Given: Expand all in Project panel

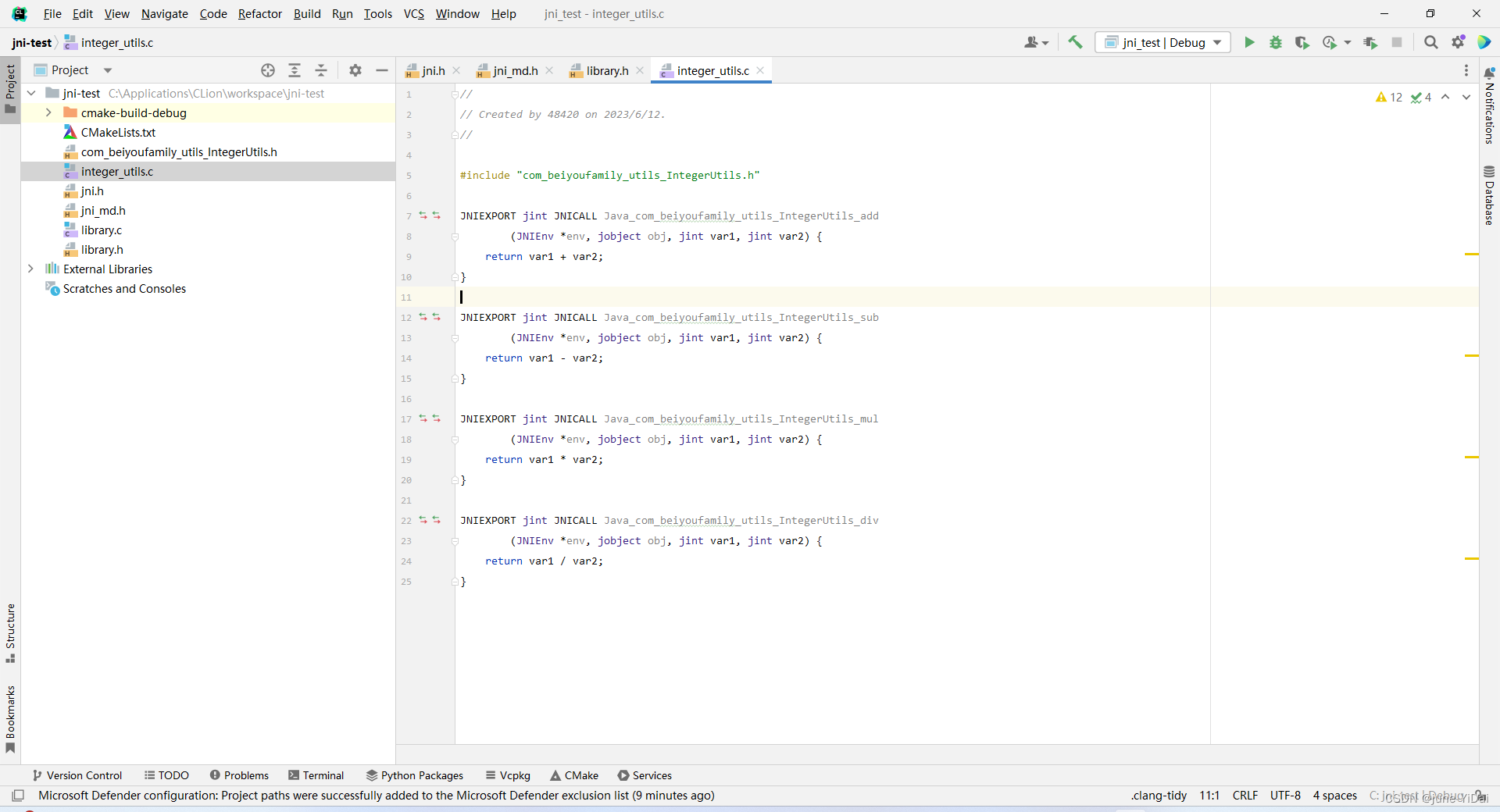Looking at the screenshot, I should click(295, 70).
